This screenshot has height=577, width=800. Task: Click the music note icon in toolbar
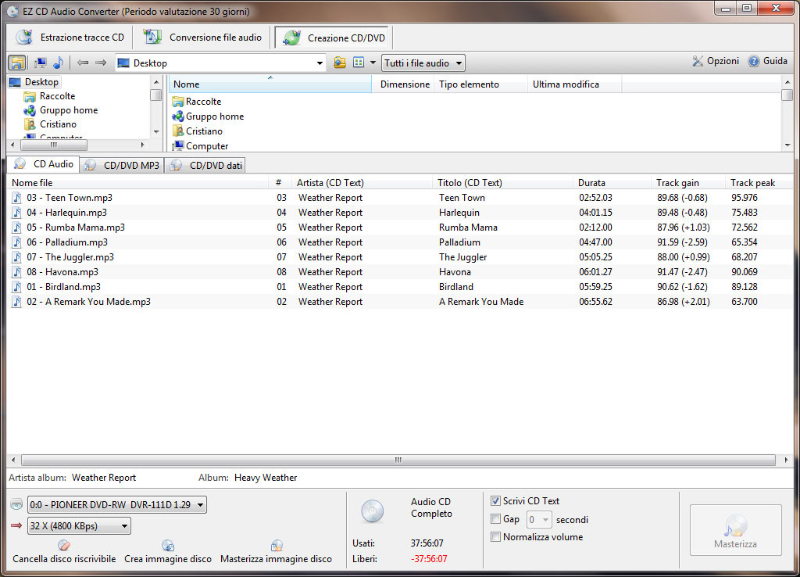click(x=58, y=63)
